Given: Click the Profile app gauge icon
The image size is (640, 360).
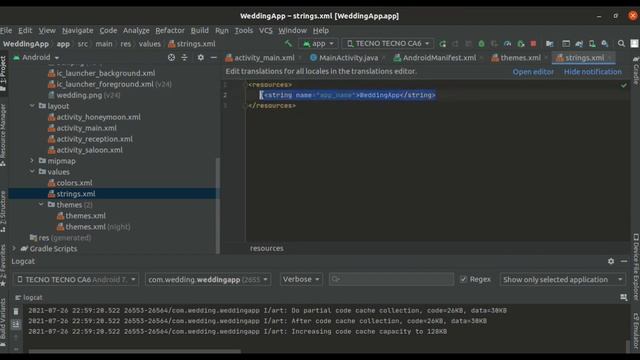Looking at the screenshot, I should click(x=507, y=44).
